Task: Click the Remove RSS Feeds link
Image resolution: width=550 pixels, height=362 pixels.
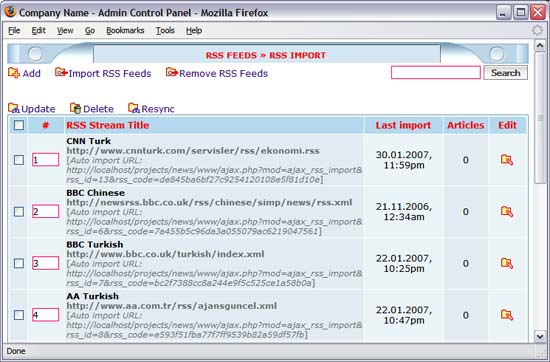Action: coord(223,73)
